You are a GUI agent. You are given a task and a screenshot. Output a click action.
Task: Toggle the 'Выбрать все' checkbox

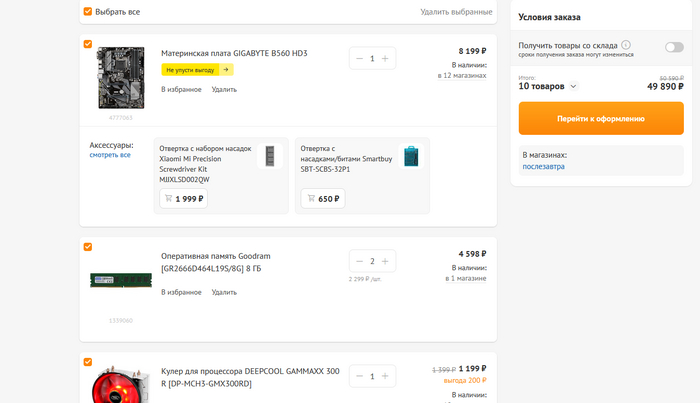click(x=88, y=12)
